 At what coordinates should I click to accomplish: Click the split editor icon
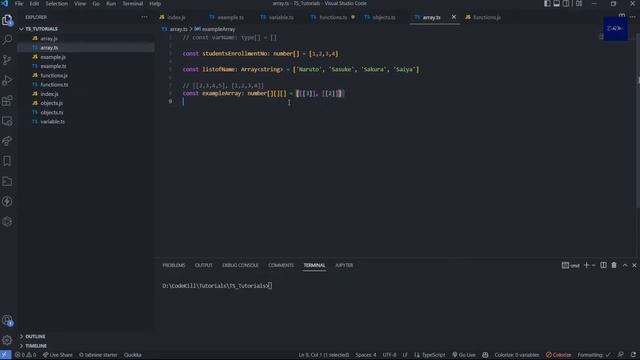click(x=622, y=15)
